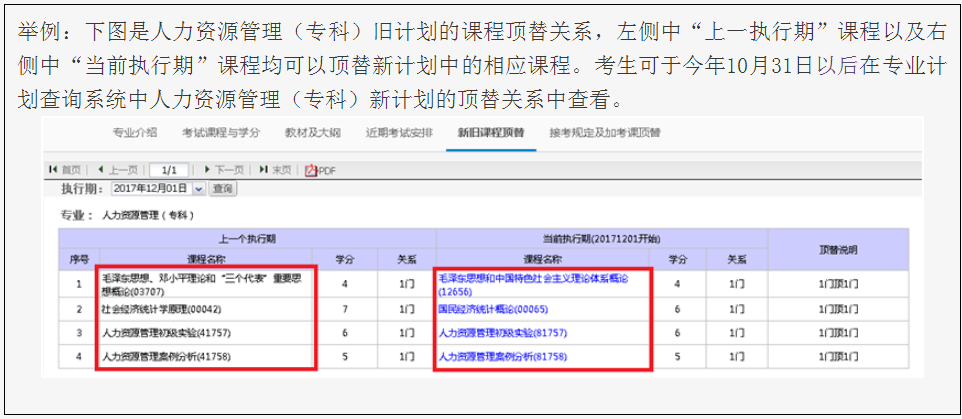Select the 教材及大纲 tab

(312, 132)
